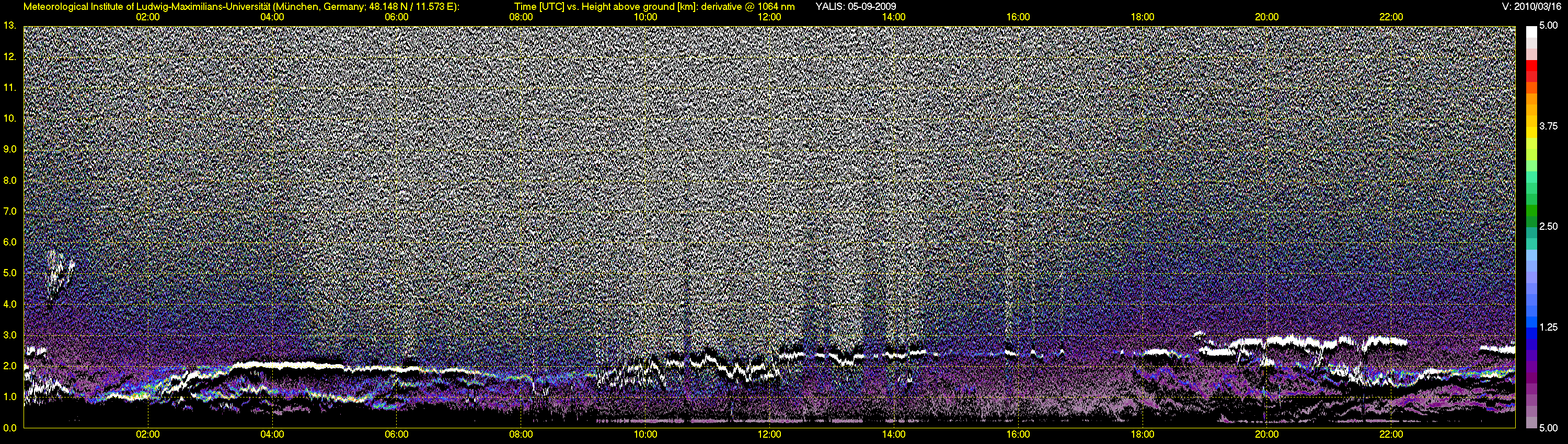Click the 3.0 height axis label
The width and height of the screenshot is (1568, 444).
9,335
